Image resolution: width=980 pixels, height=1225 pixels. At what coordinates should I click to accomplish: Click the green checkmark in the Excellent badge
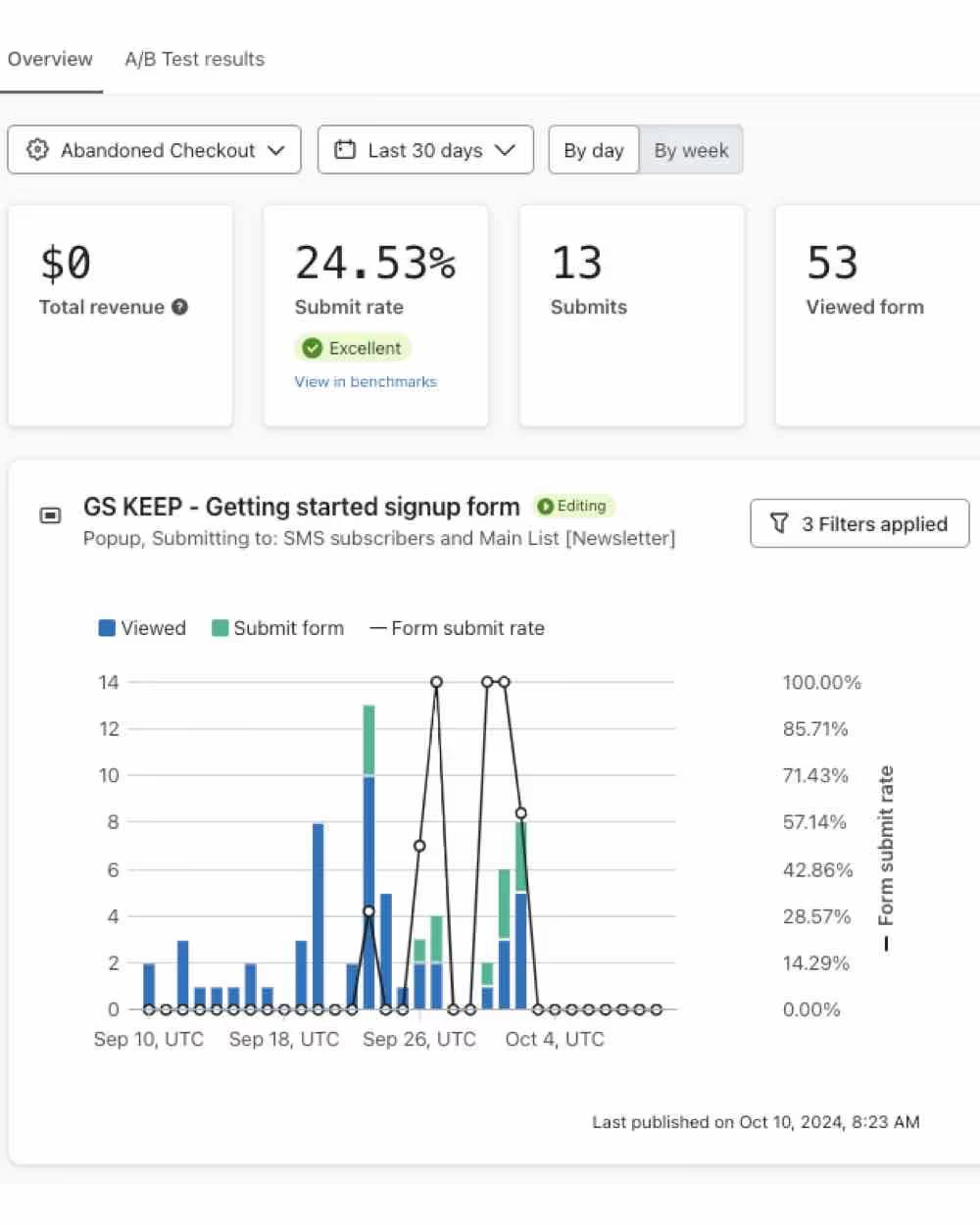click(312, 348)
